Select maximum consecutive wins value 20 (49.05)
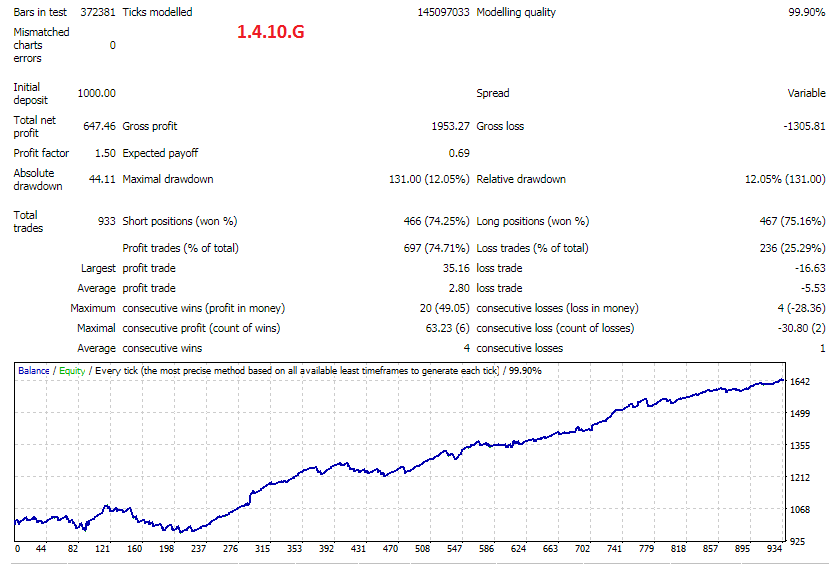 pyautogui.click(x=444, y=309)
